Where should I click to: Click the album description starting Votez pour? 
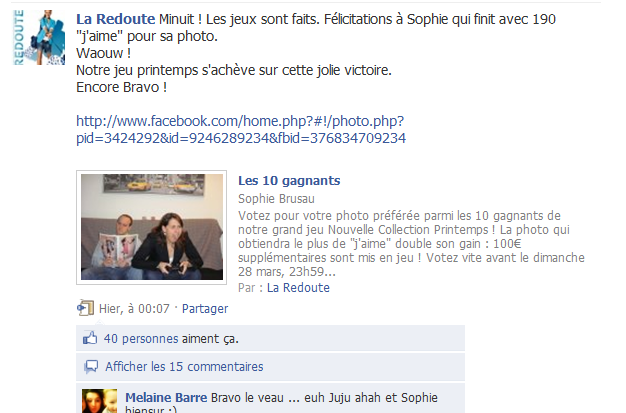click(411, 244)
